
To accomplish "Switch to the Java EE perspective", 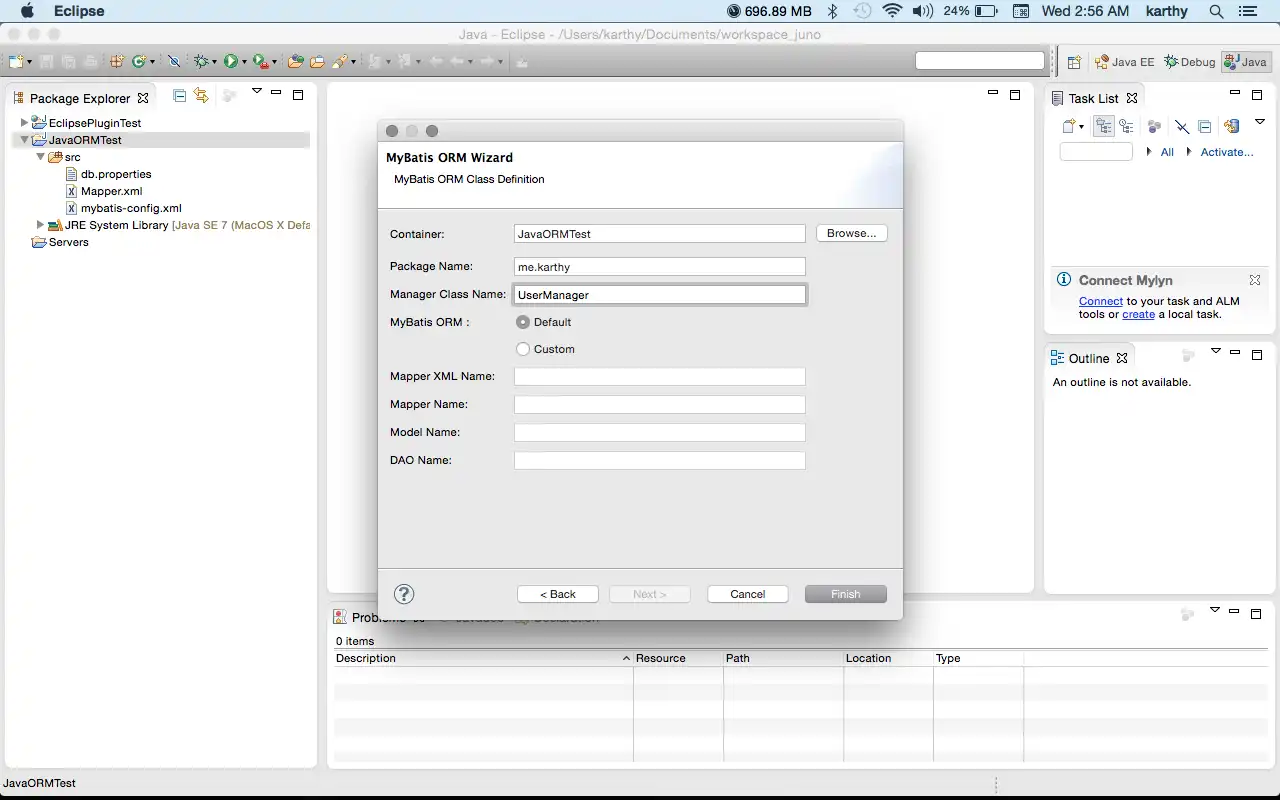I will pyautogui.click(x=1124, y=62).
